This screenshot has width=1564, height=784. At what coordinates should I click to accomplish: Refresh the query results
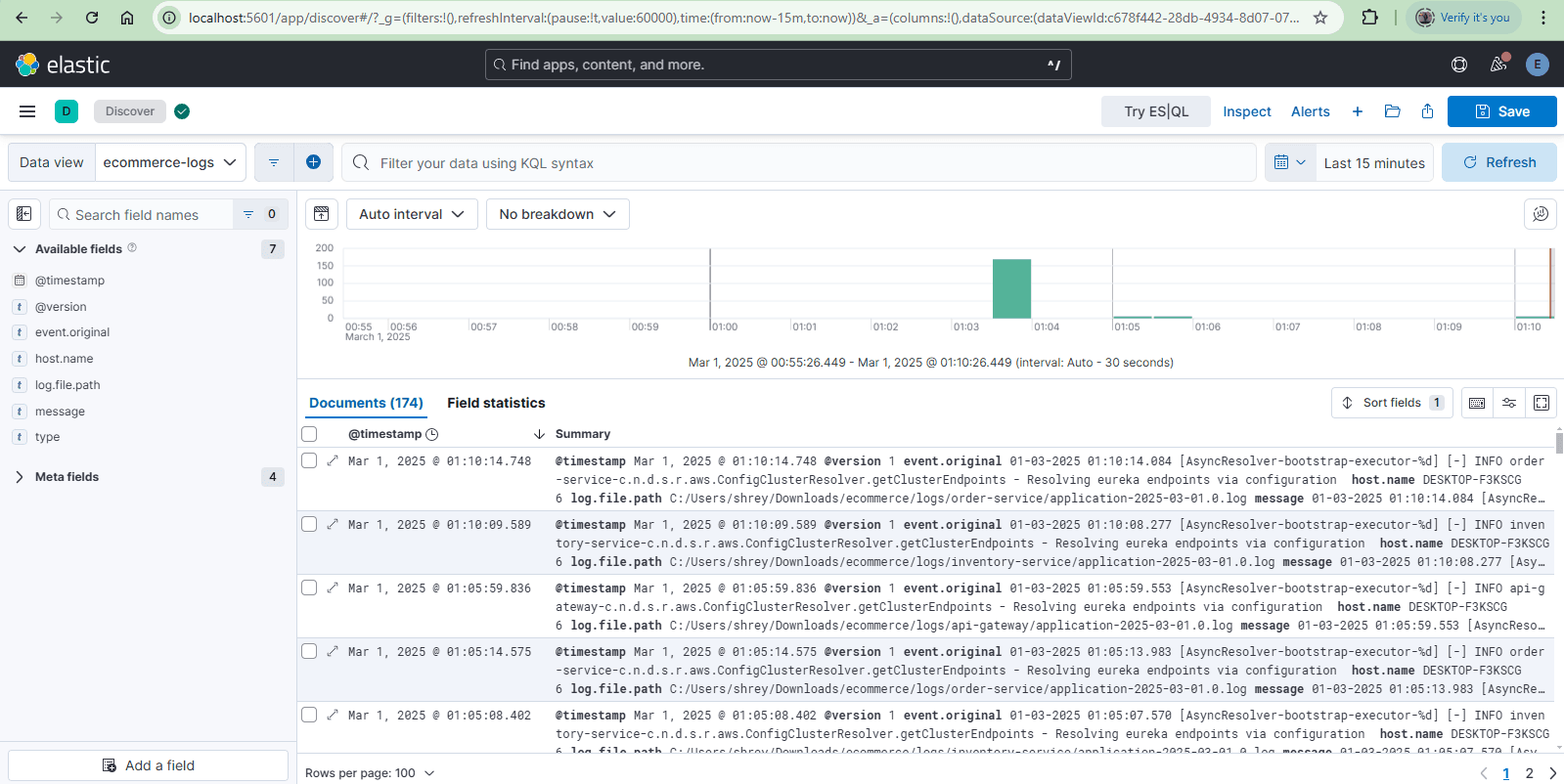(1499, 162)
